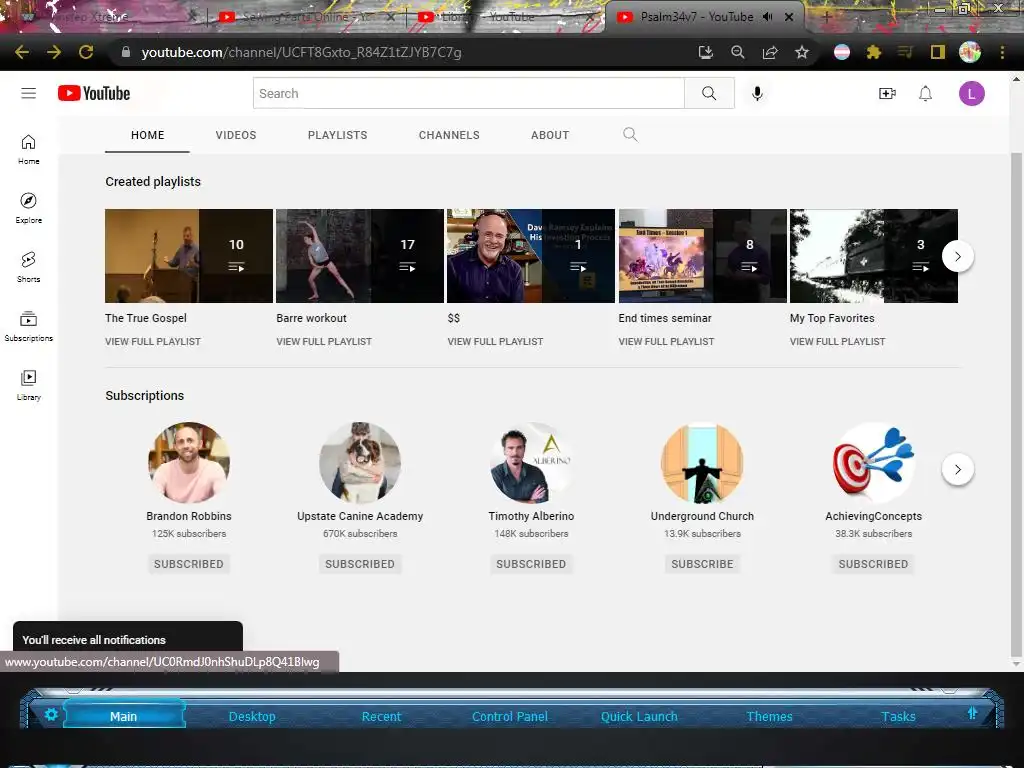Open the Themes launcher tab
The width and height of the screenshot is (1024, 768).
[x=769, y=716]
